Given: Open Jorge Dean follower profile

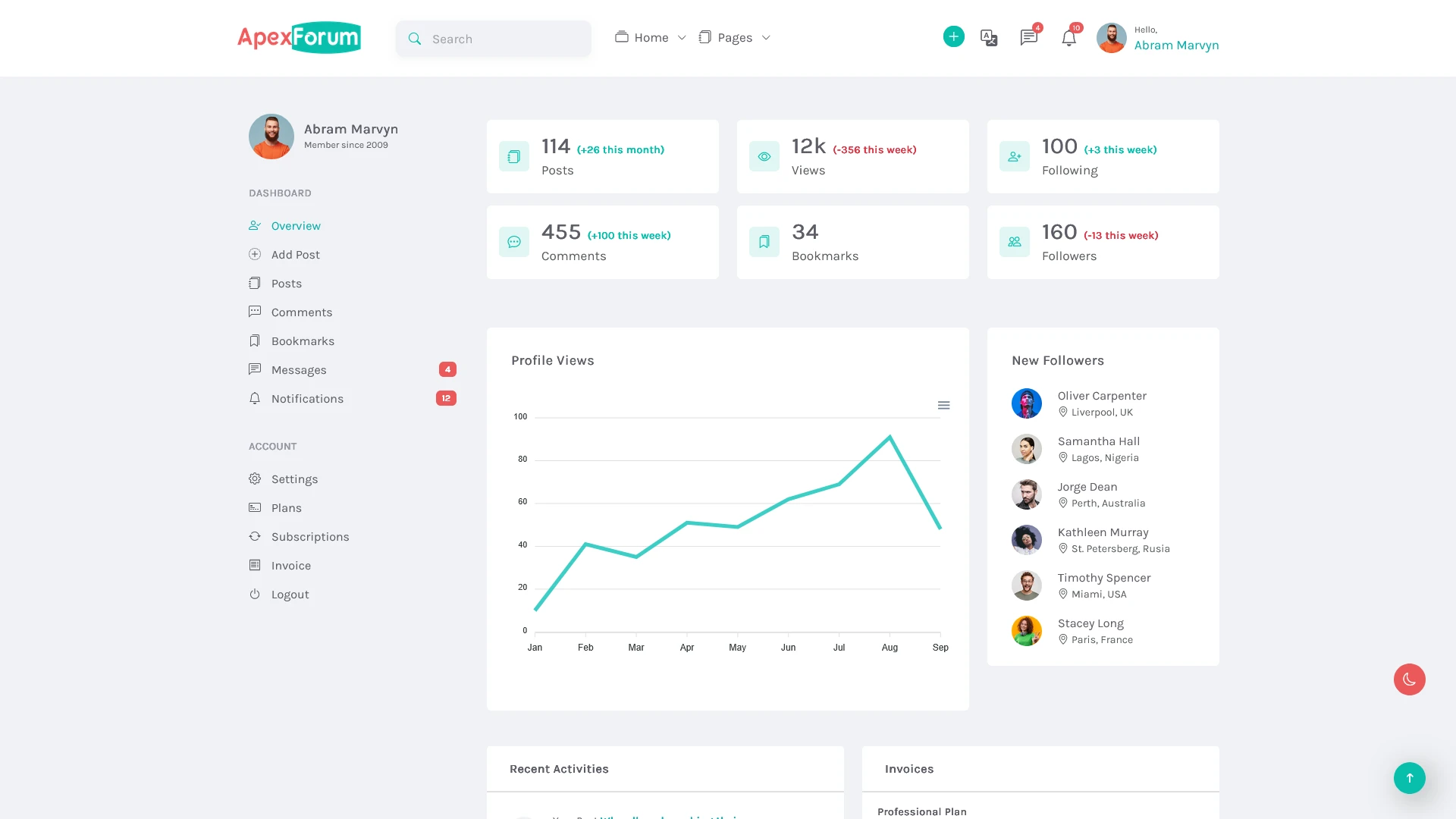Looking at the screenshot, I should (x=1087, y=487).
